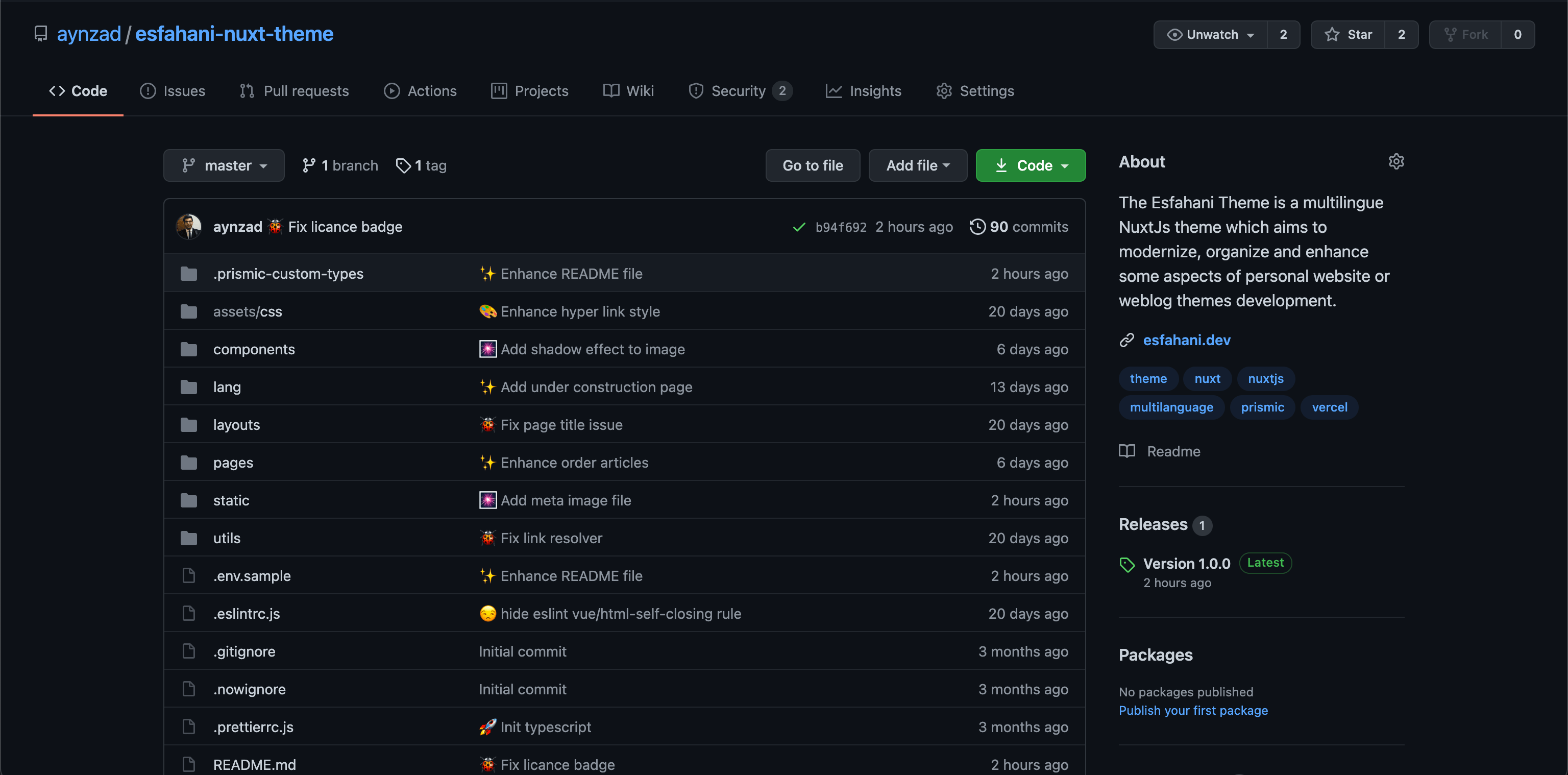Viewport: 1568px width, 775px height.
Task: View the 90 commits history
Action: (x=1018, y=227)
